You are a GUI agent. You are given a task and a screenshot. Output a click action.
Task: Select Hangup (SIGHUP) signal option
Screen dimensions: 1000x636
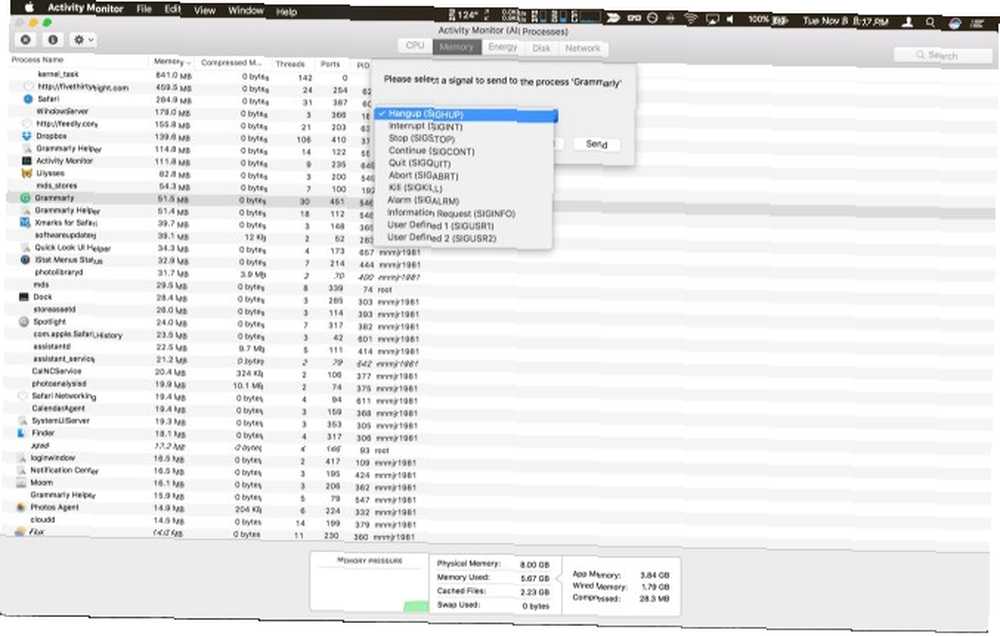pyautogui.click(x=466, y=114)
